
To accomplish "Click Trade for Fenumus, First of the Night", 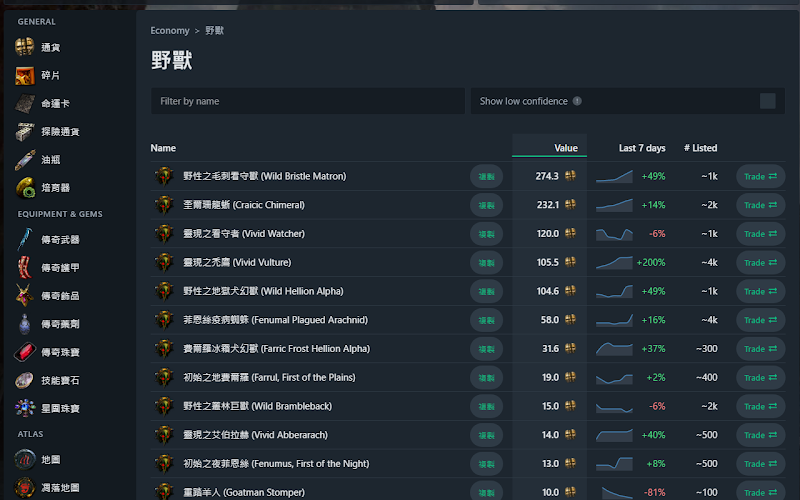I will tap(760, 463).
